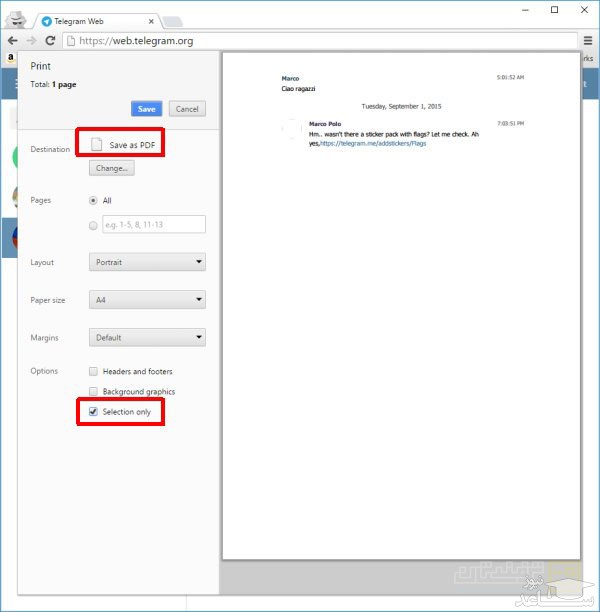
Task: Click the Save as PDF document icon
Action: coord(96,145)
